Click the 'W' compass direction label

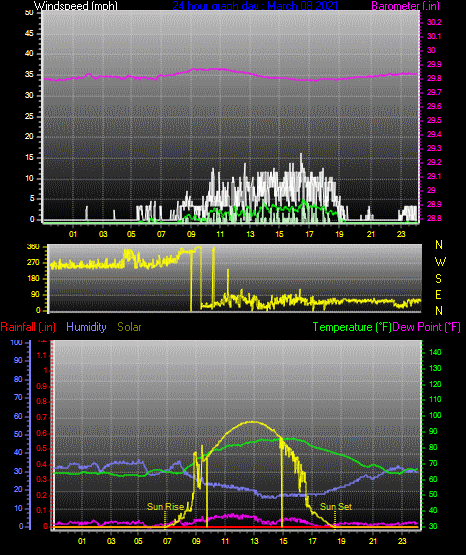tap(440, 262)
